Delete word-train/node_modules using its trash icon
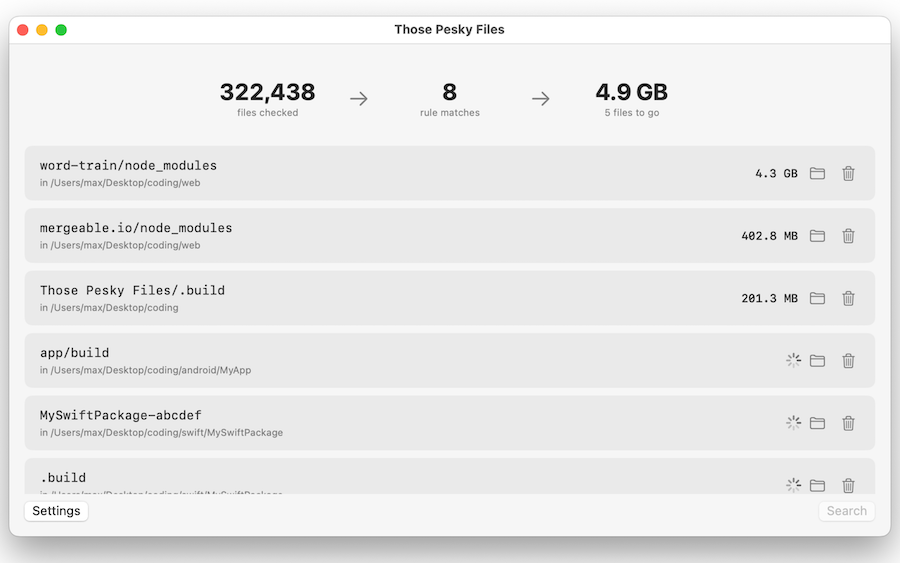This screenshot has width=900, height=563. 848,173
